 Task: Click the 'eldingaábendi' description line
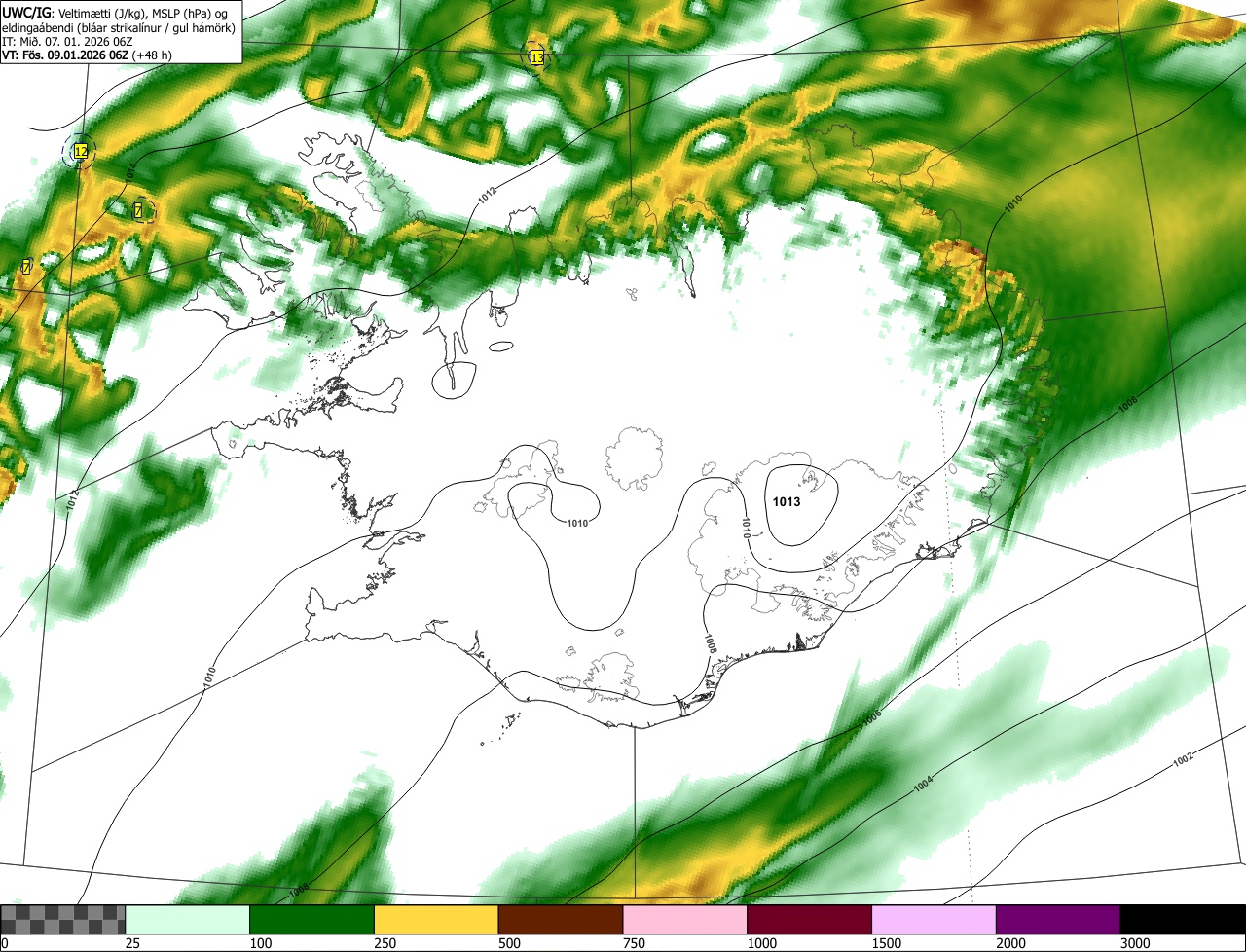click(x=119, y=27)
